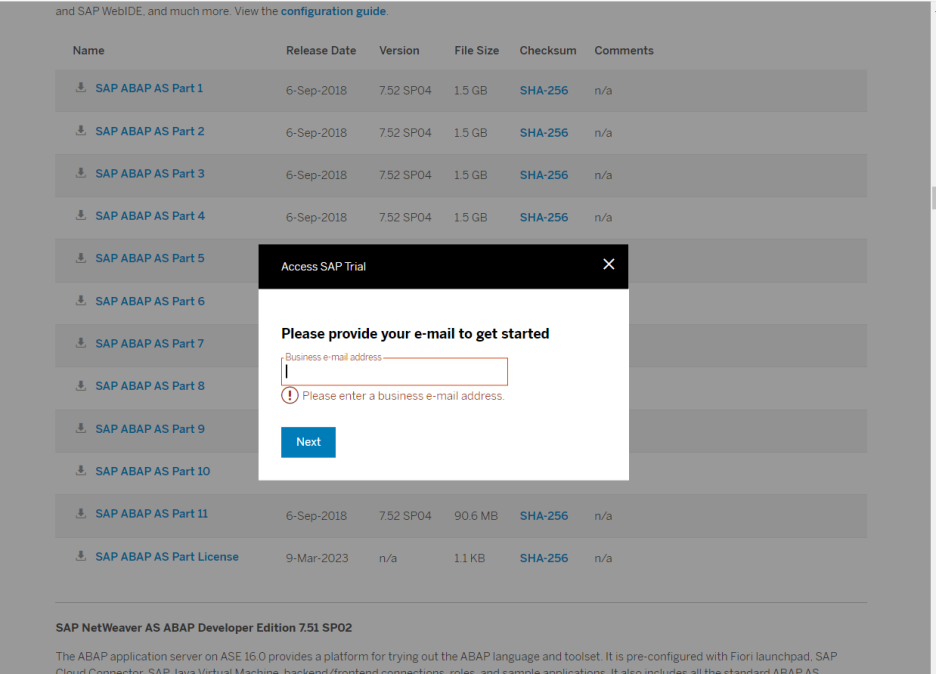Click the 90.6 MB file size cell

[476, 516]
